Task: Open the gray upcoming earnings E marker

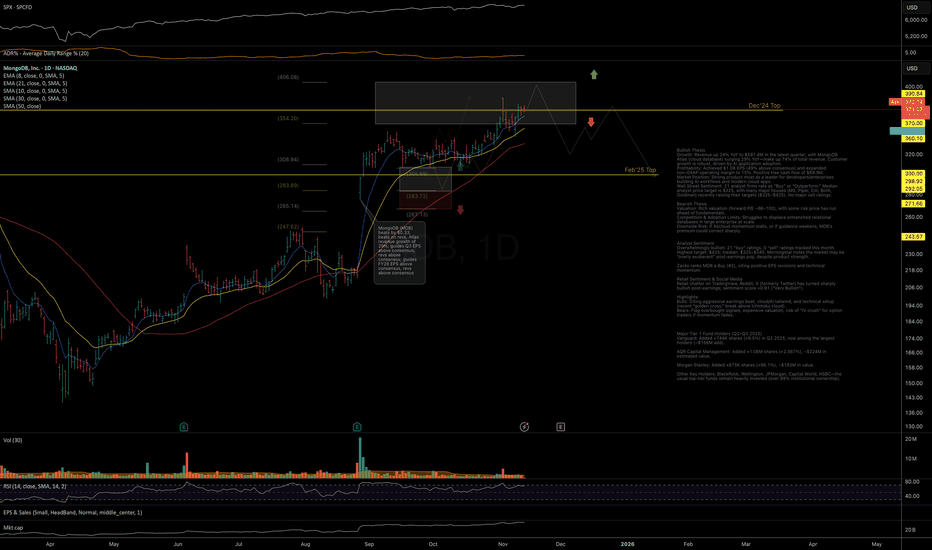Action: tap(561, 427)
